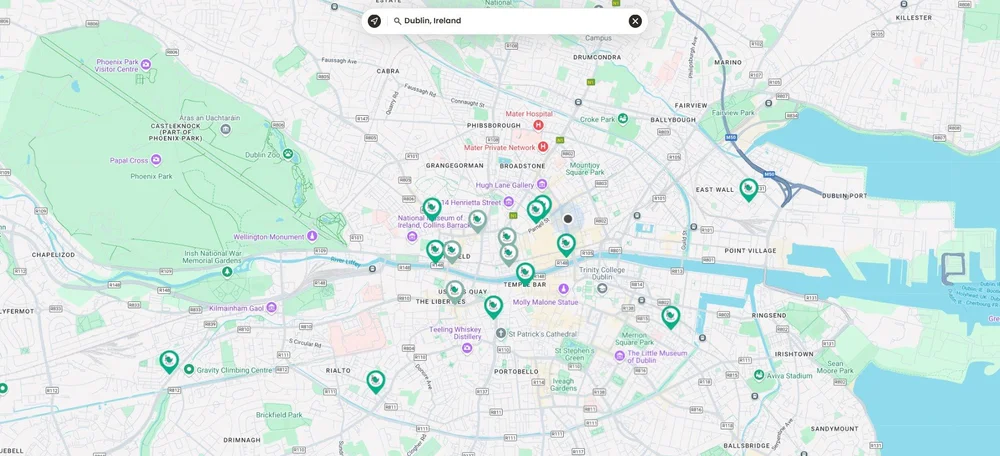Select the green pin left of Molly Malone Statue
This screenshot has height=456, width=1000.
[x=493, y=307]
